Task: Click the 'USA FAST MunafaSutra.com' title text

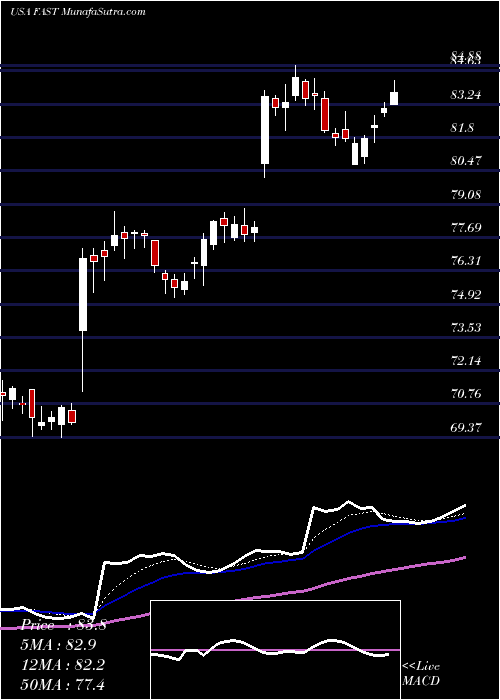Action: pos(78,12)
